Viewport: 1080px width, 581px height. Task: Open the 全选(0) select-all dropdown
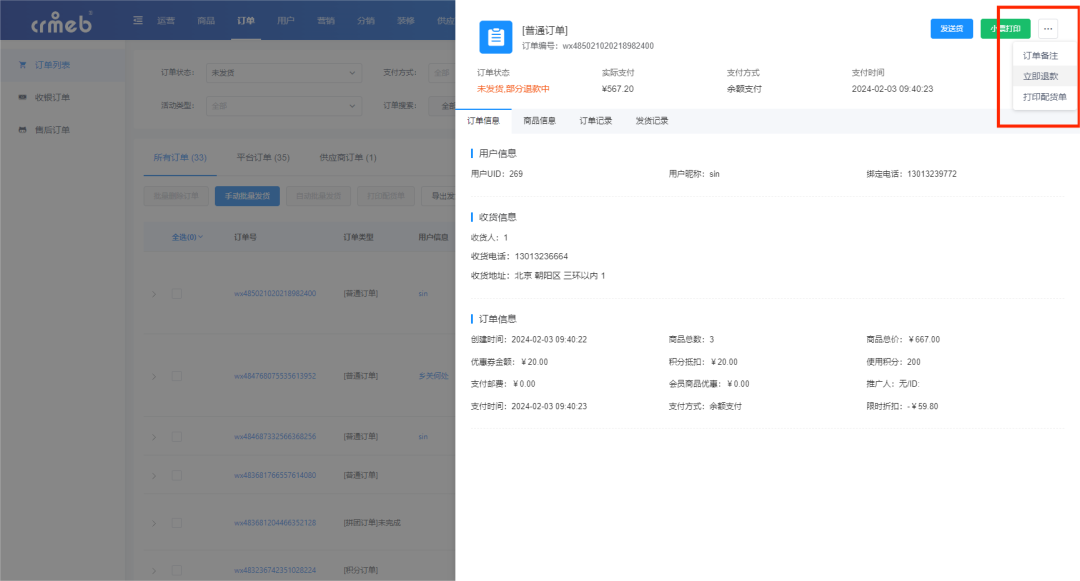point(187,237)
